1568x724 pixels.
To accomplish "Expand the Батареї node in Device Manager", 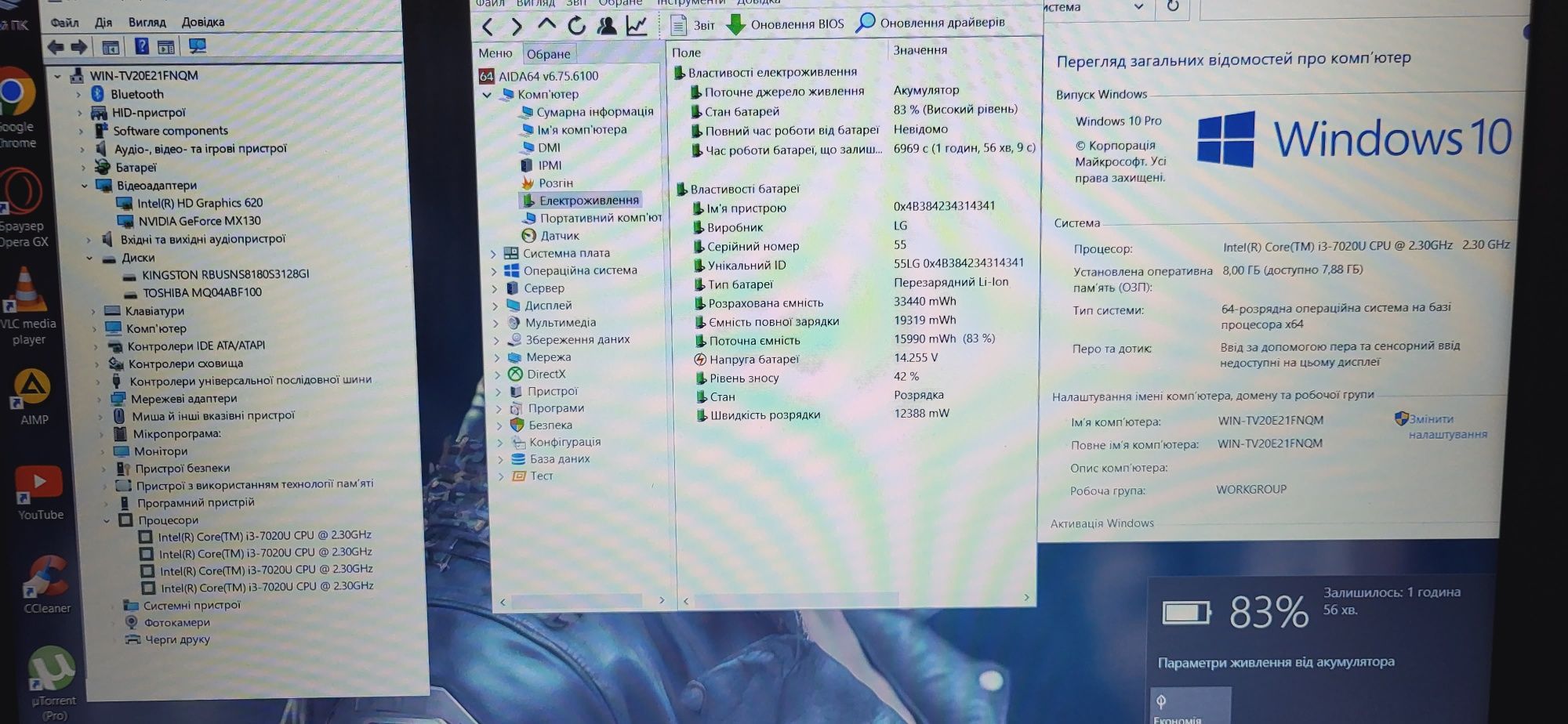I will pos(83,168).
